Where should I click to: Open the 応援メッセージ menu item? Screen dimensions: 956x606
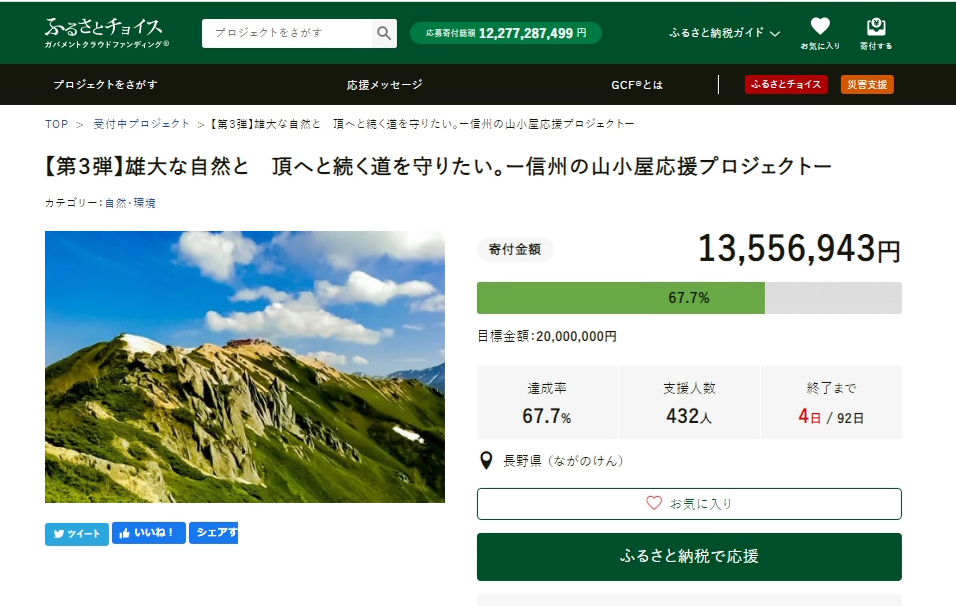tap(384, 85)
